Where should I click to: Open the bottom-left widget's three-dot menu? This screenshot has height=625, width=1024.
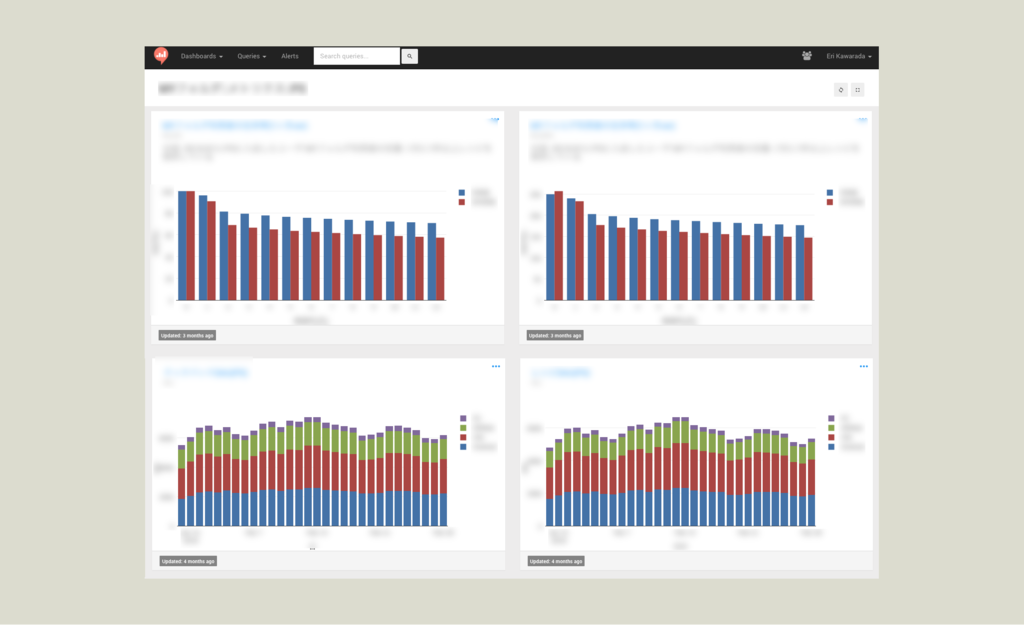pyautogui.click(x=496, y=366)
